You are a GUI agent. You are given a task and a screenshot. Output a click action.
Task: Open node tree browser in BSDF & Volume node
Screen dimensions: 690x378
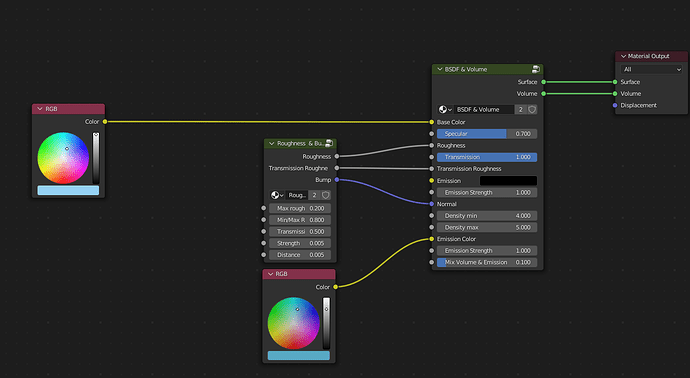[445, 110]
